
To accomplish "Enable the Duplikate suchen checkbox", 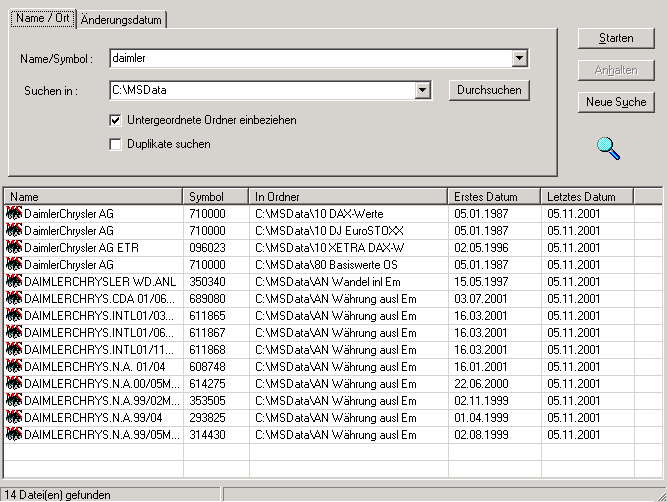I will (115, 144).
